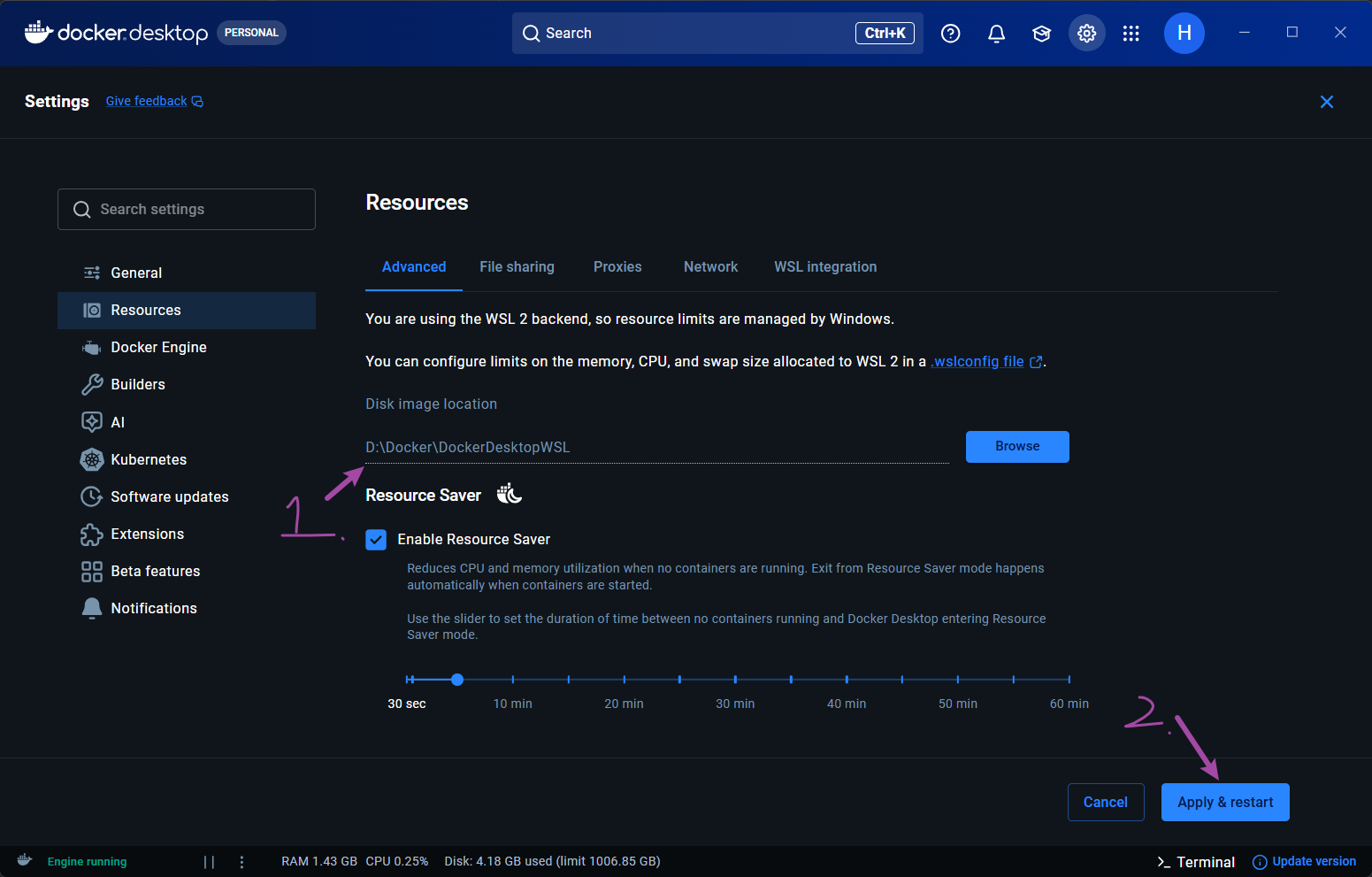The image size is (1372, 877).
Task: Open the .wslconfig file link
Action: [986, 362]
